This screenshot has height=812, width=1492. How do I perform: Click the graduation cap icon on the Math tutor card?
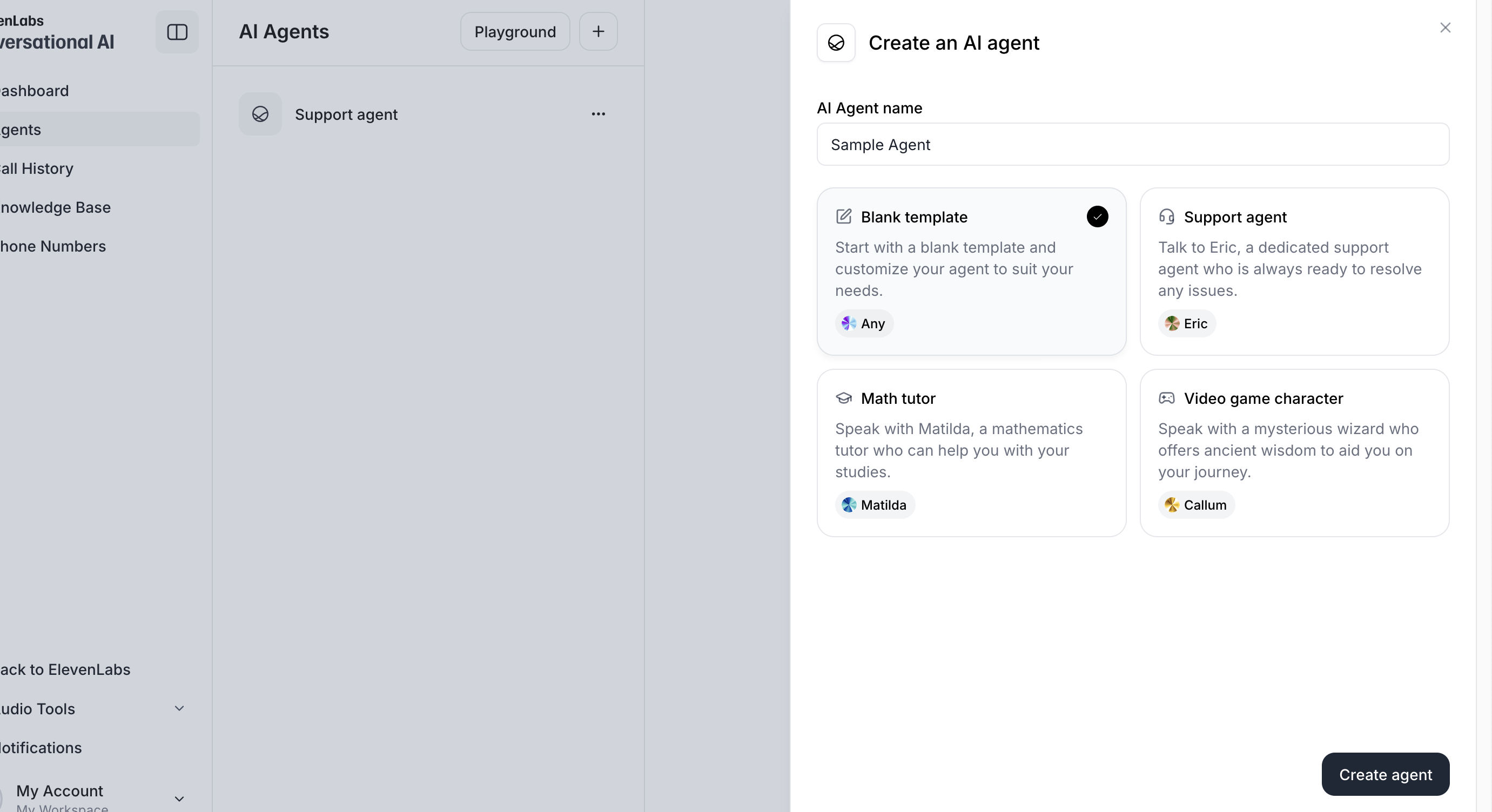tap(844, 398)
